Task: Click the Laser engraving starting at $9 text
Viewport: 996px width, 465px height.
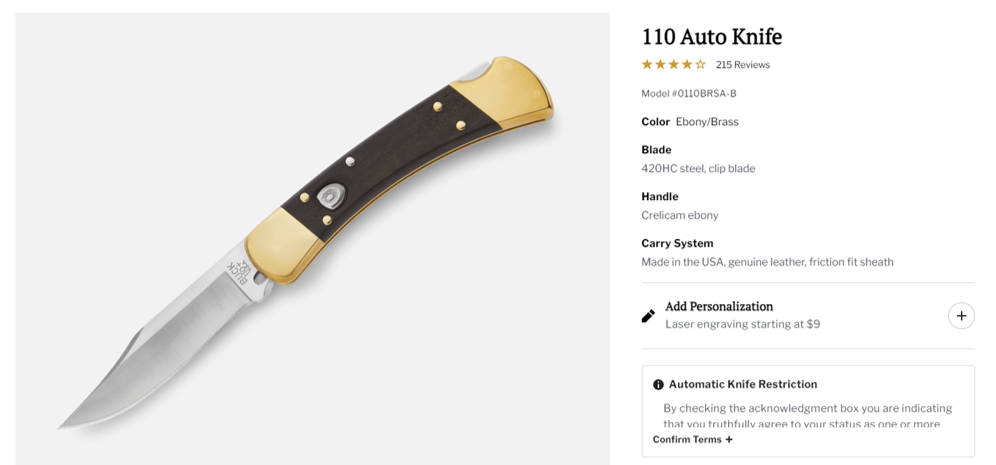Action: coord(743,324)
